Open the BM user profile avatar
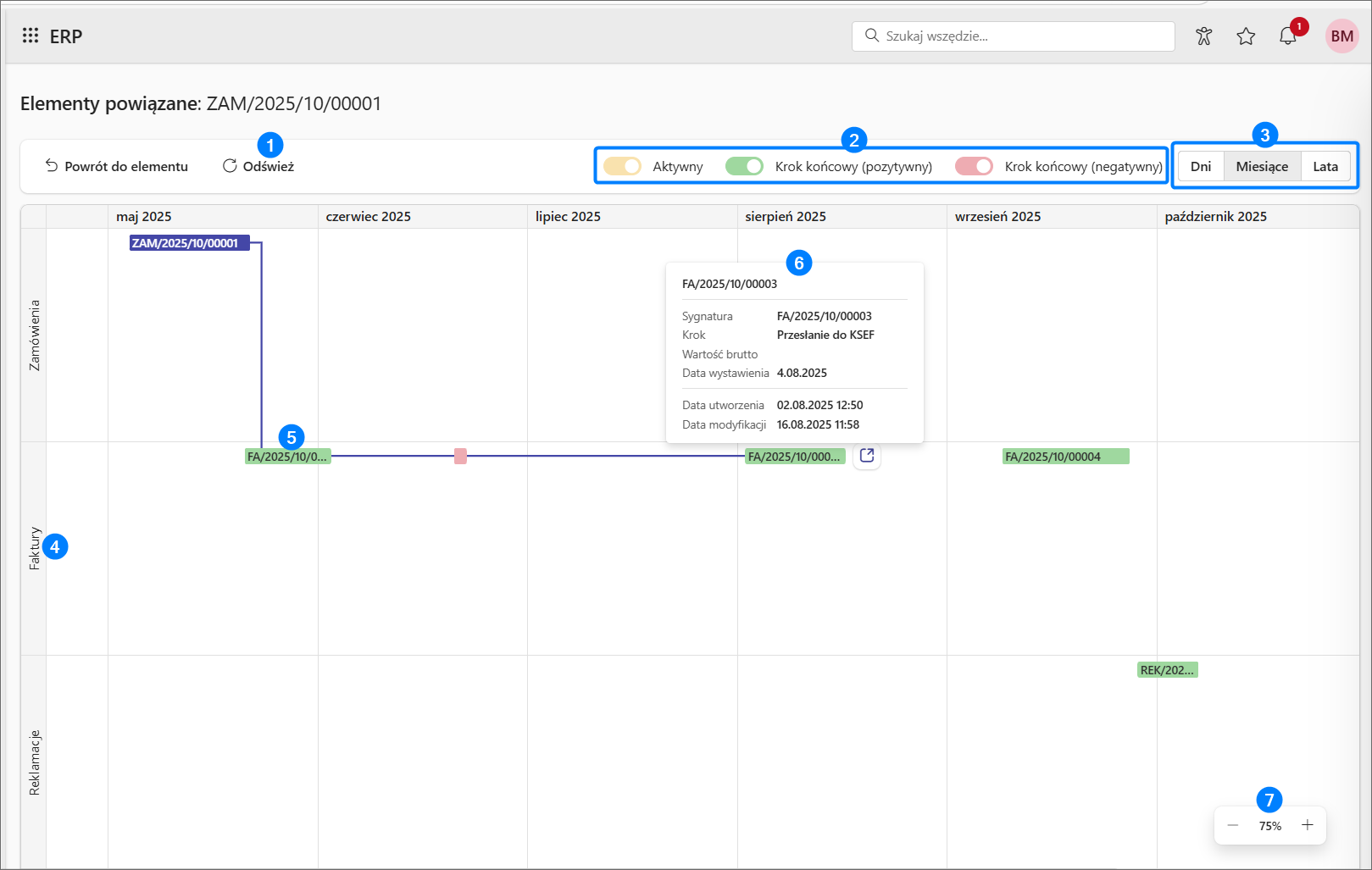 (1341, 36)
